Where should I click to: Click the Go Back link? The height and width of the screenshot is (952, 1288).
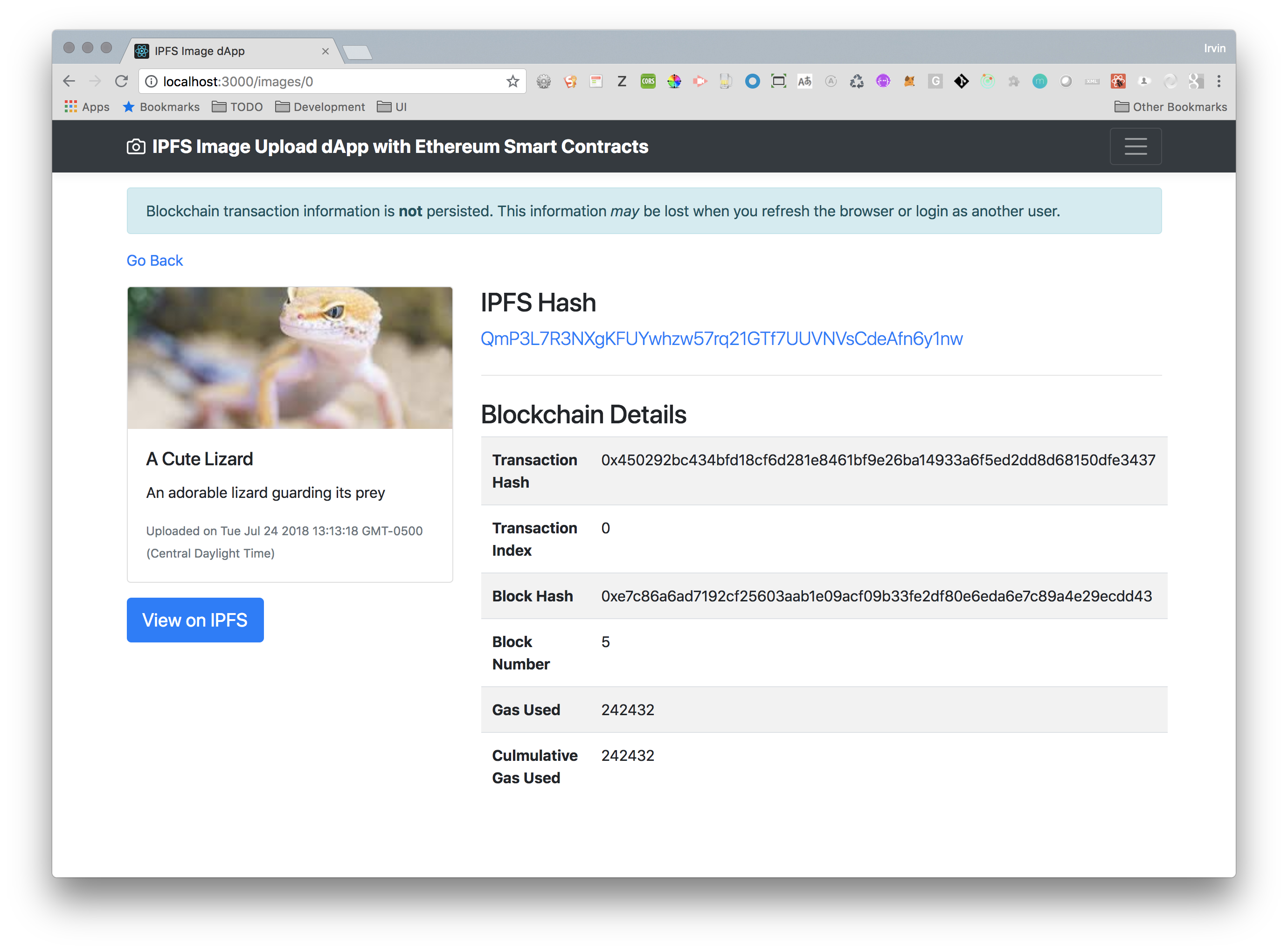pos(154,261)
